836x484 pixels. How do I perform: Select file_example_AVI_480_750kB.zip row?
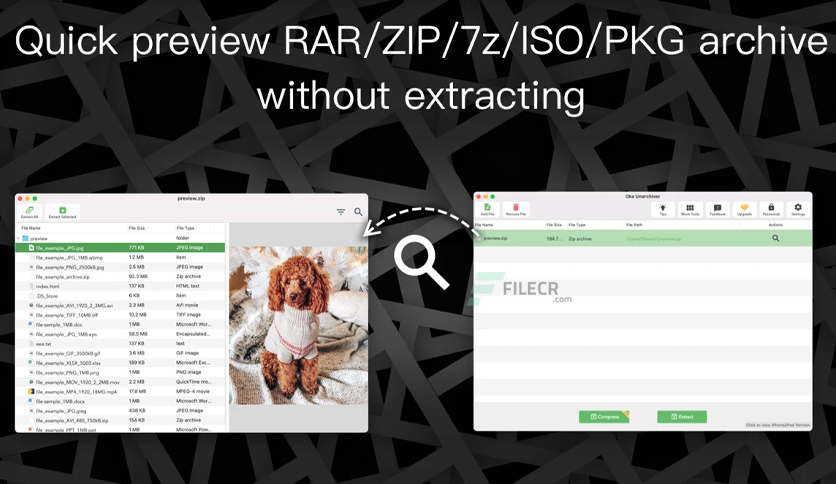click(x=120, y=421)
